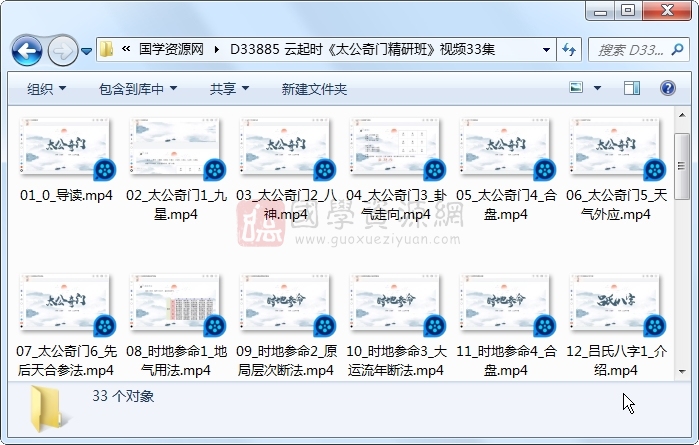The image size is (699, 445).
Task: Open address bar history dropdown arrow
Action: point(546,49)
